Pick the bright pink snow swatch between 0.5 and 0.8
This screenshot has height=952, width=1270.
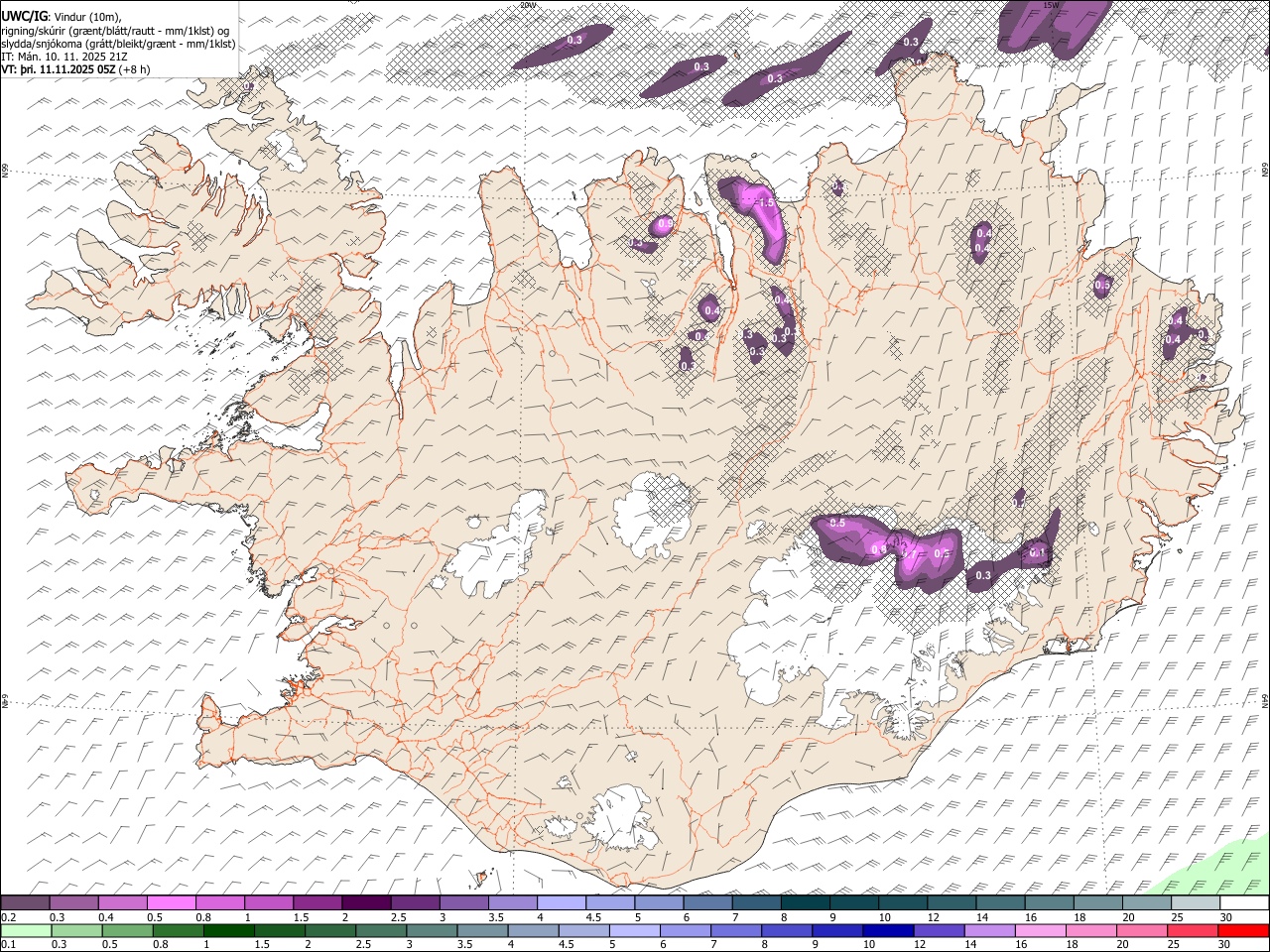click(172, 903)
